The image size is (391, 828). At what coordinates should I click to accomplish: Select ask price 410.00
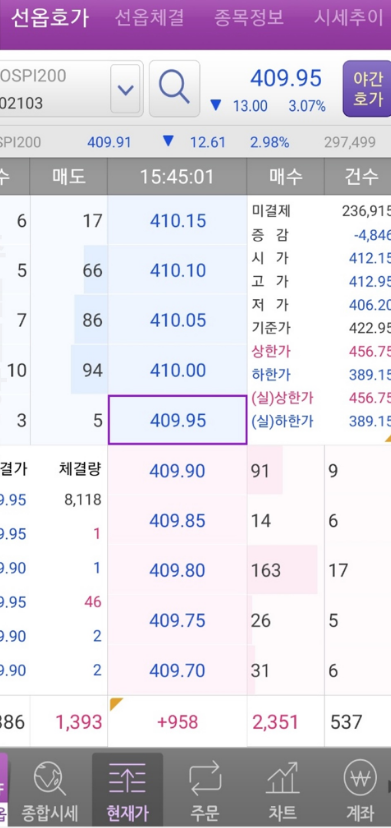(178, 370)
